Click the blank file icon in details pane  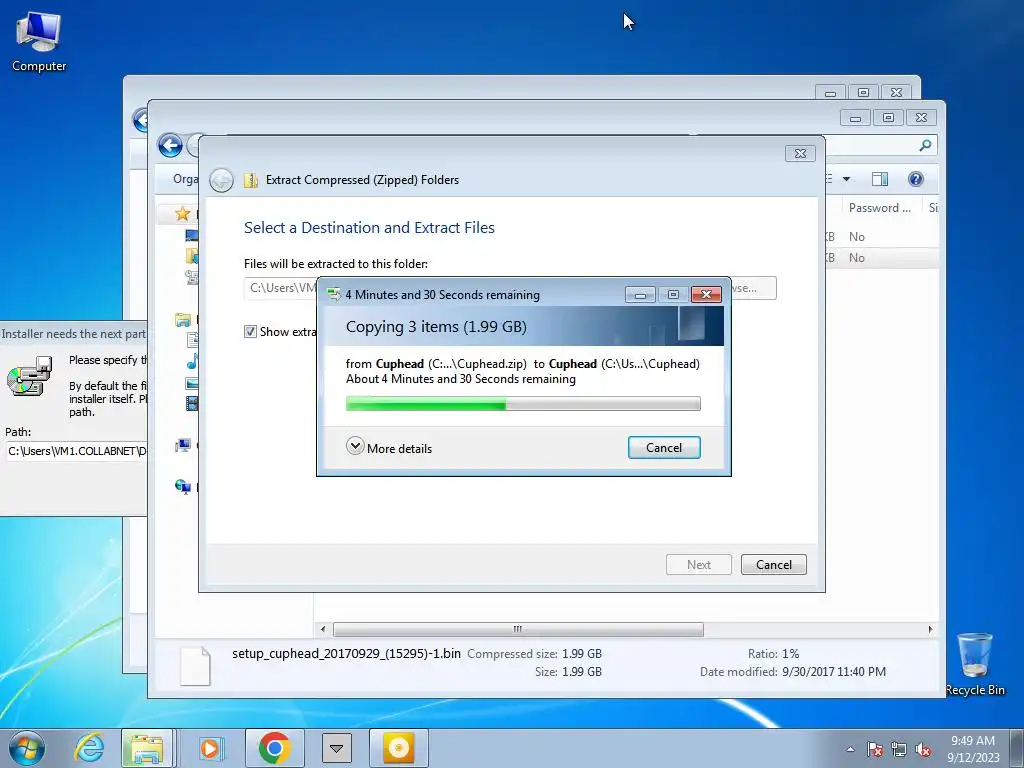pos(195,666)
